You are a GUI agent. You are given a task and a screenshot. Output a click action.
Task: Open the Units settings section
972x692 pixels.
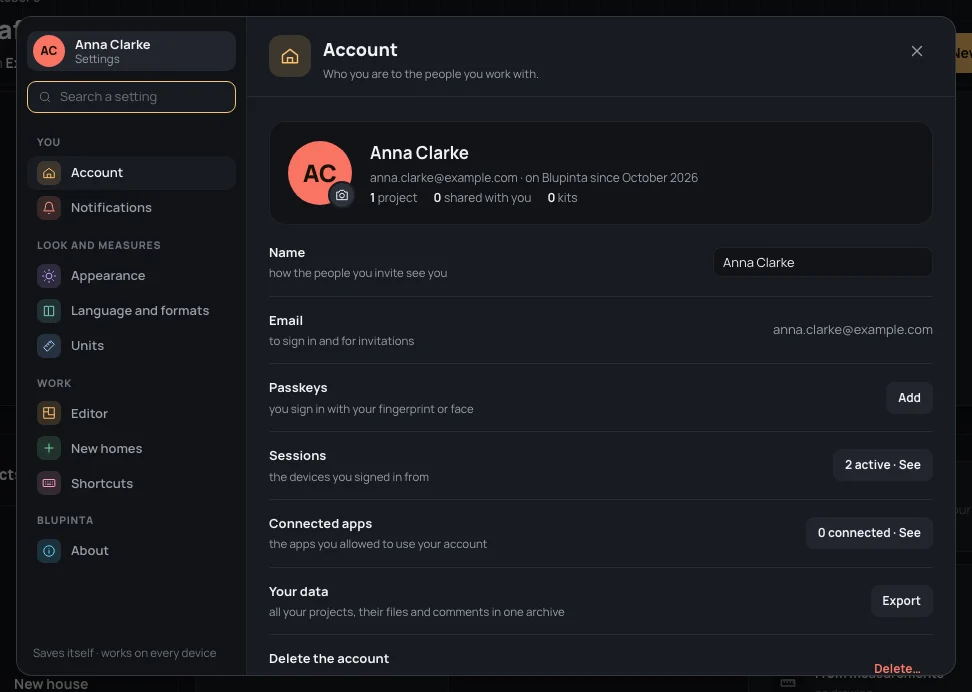pos(131,346)
